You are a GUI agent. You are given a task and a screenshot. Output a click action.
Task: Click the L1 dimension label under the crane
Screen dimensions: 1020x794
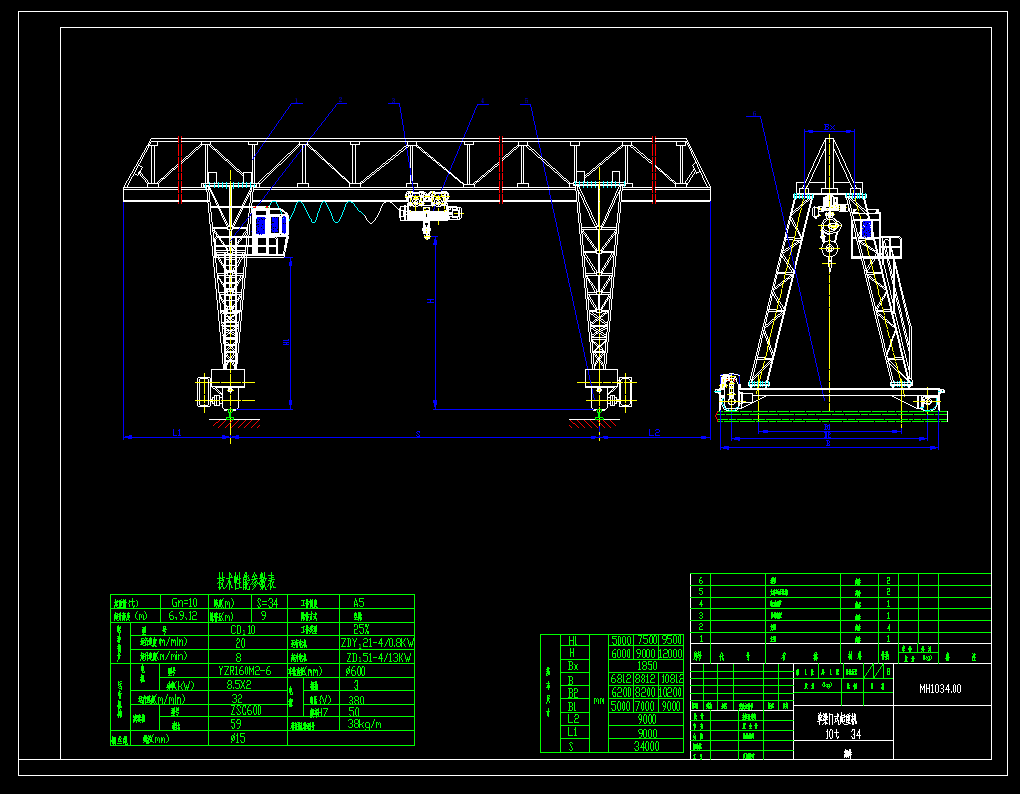tap(176, 432)
